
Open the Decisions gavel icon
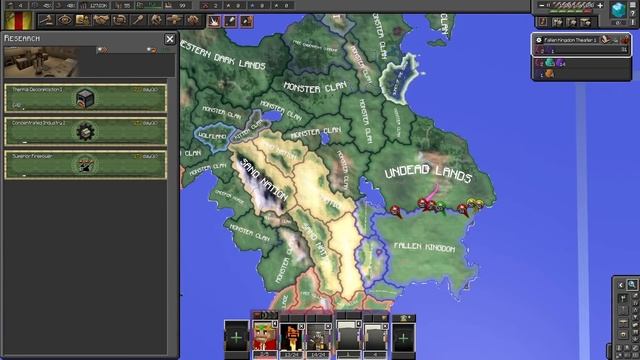click(x=47, y=20)
